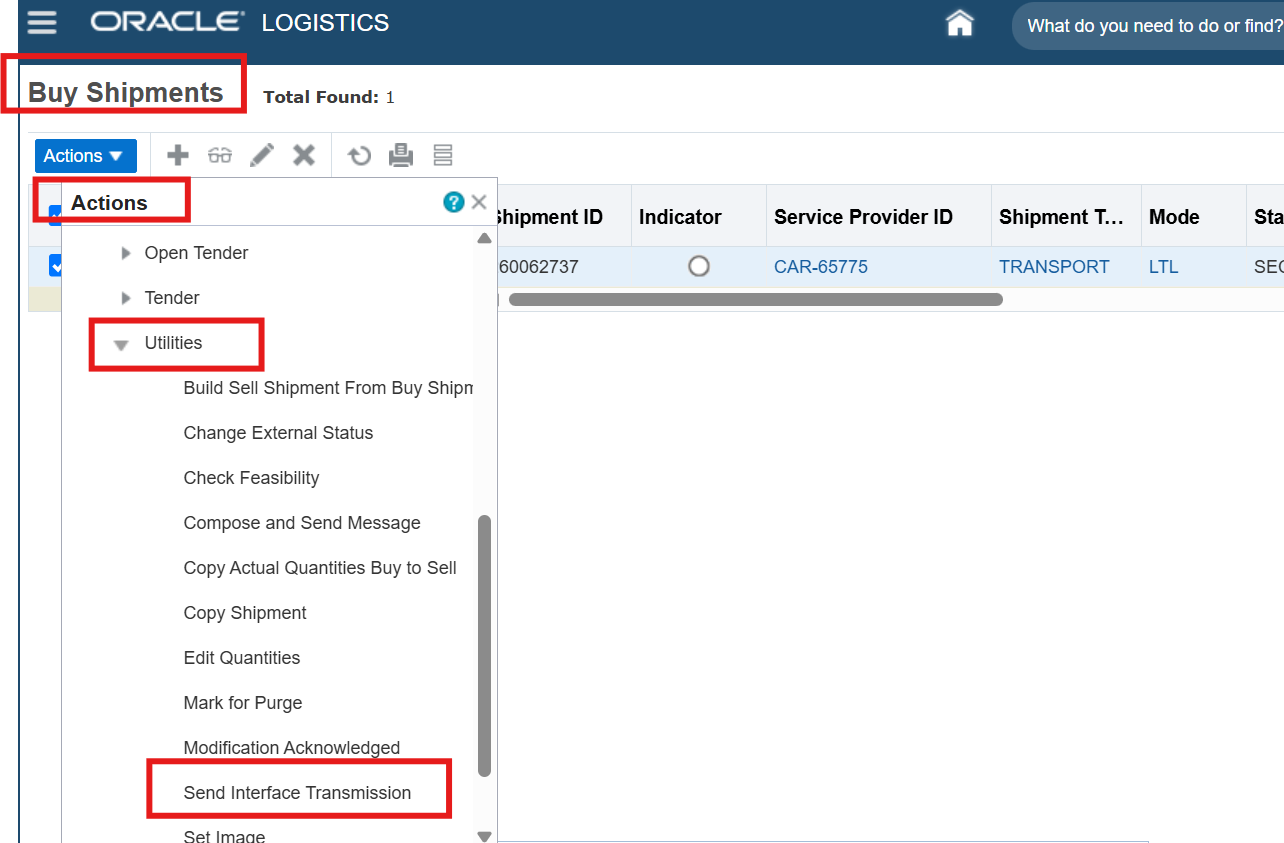This screenshot has height=843, width=1284.
Task: Open the hamburger navigation menu
Action: pyautogui.click(x=42, y=23)
